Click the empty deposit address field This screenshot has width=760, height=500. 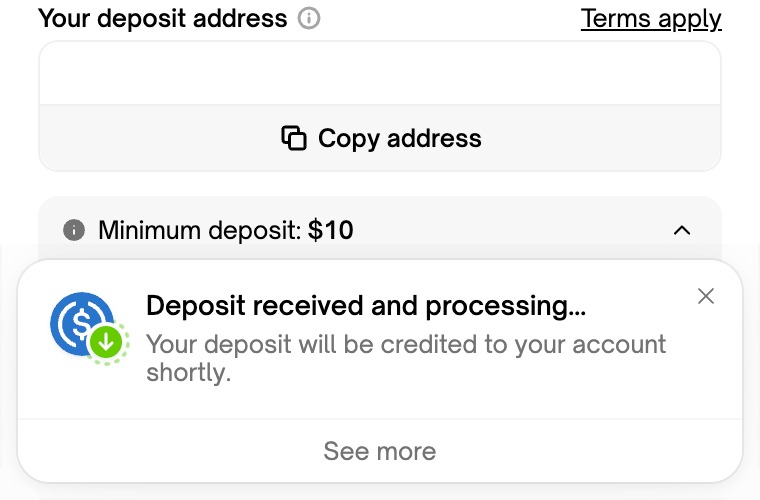(x=379, y=73)
